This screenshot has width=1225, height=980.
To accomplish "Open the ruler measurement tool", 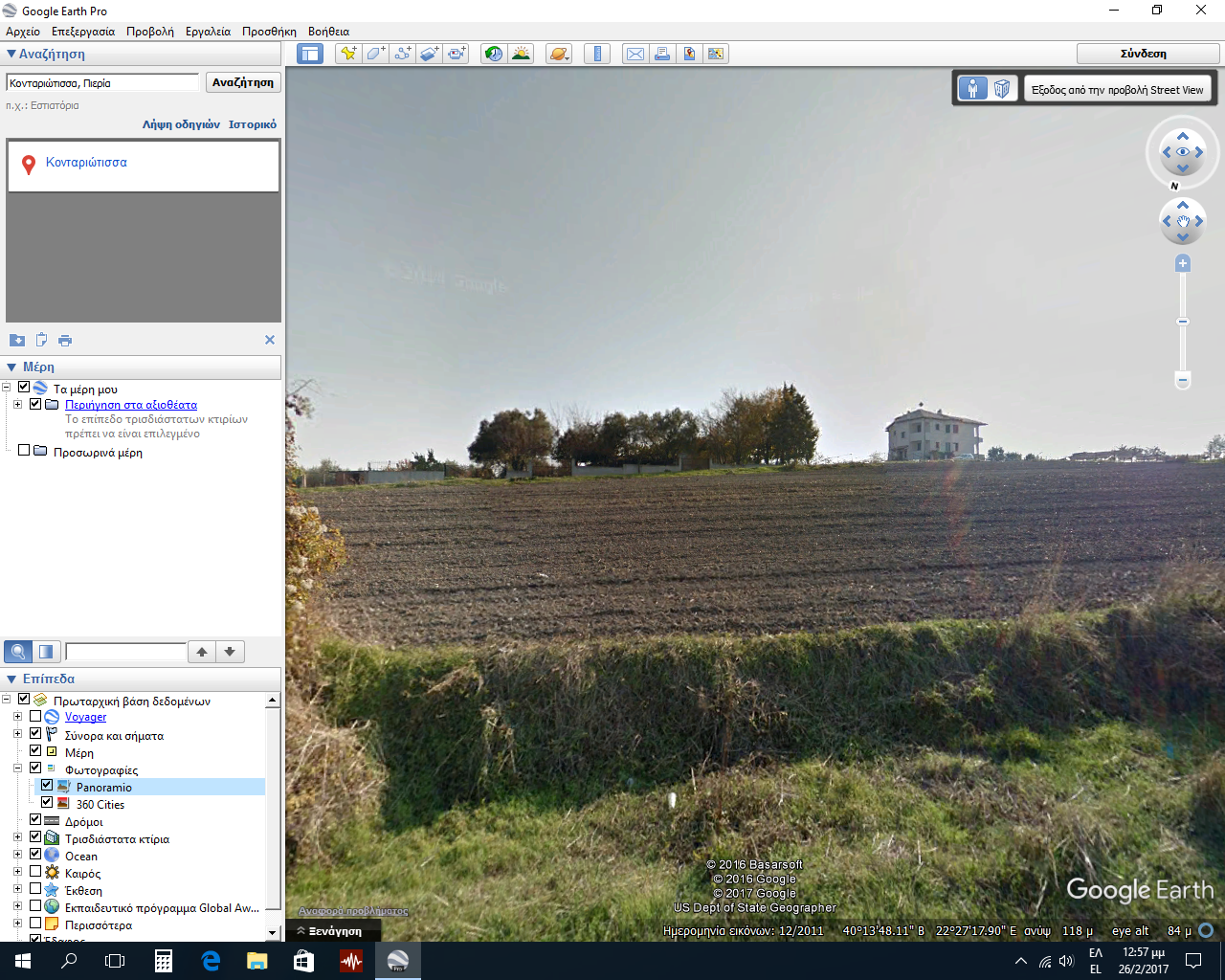I will pyautogui.click(x=597, y=54).
